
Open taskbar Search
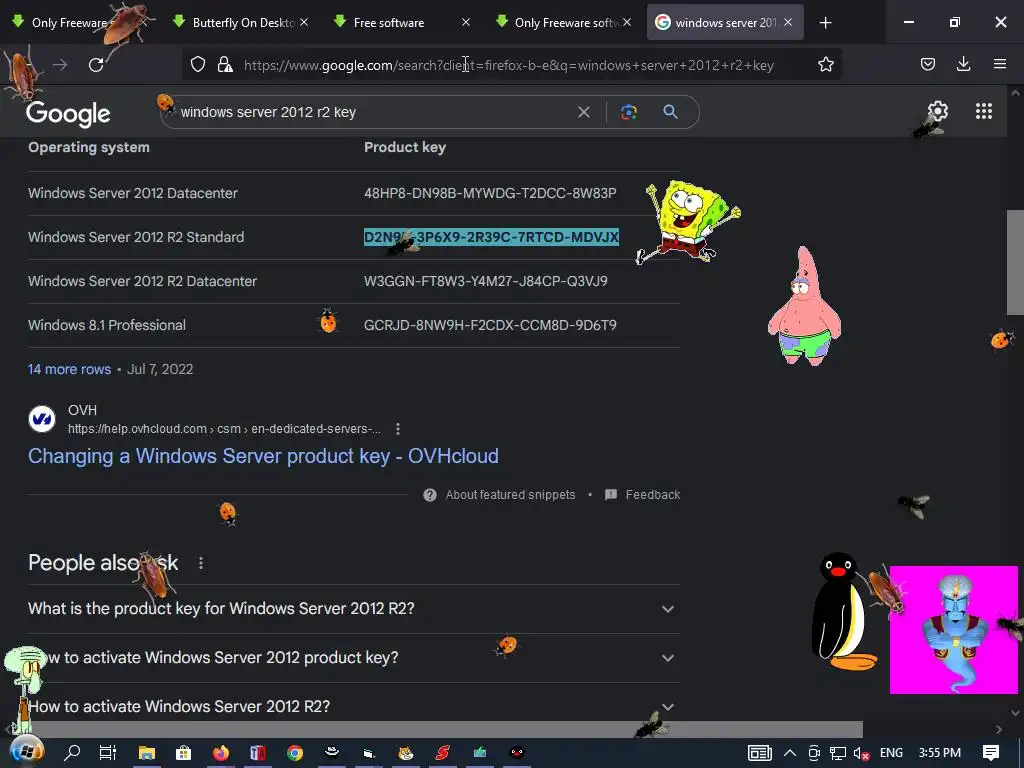coord(72,752)
